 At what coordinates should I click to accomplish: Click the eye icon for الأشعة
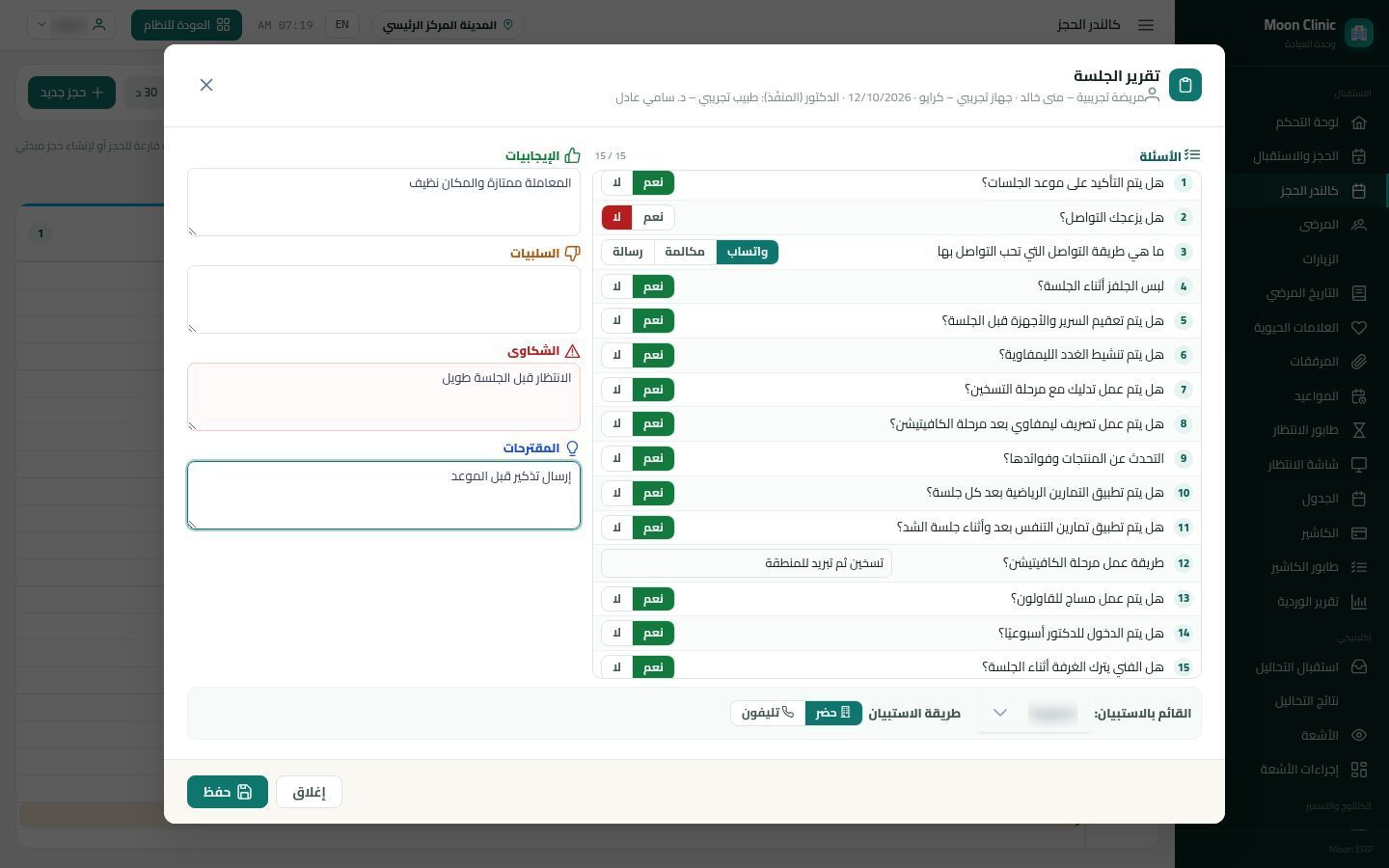(1359, 735)
